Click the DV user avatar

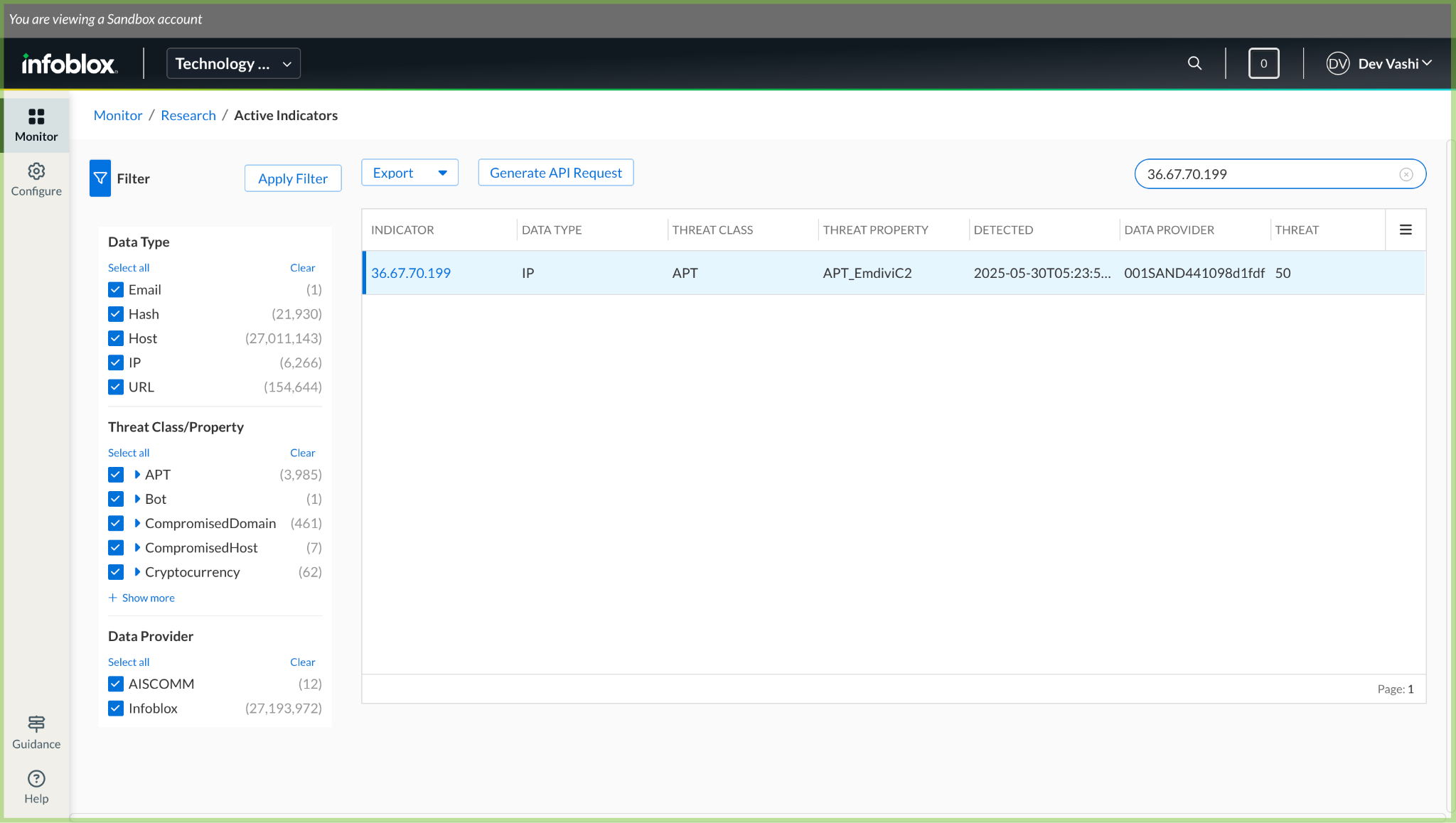click(1337, 63)
